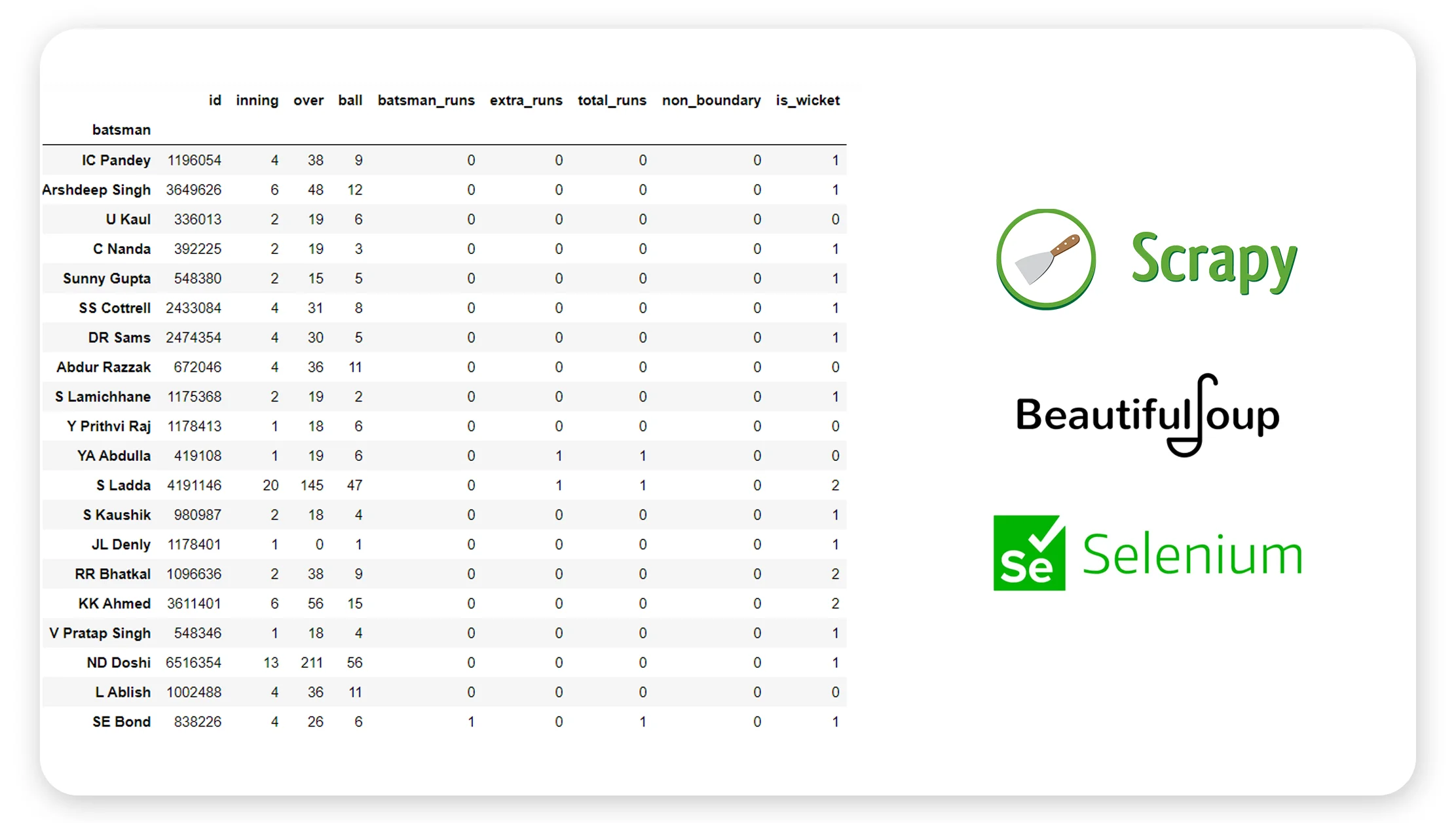Click the 'KK Ahmed' row label
Viewport: 1456px width, 823px height.
click(x=115, y=604)
